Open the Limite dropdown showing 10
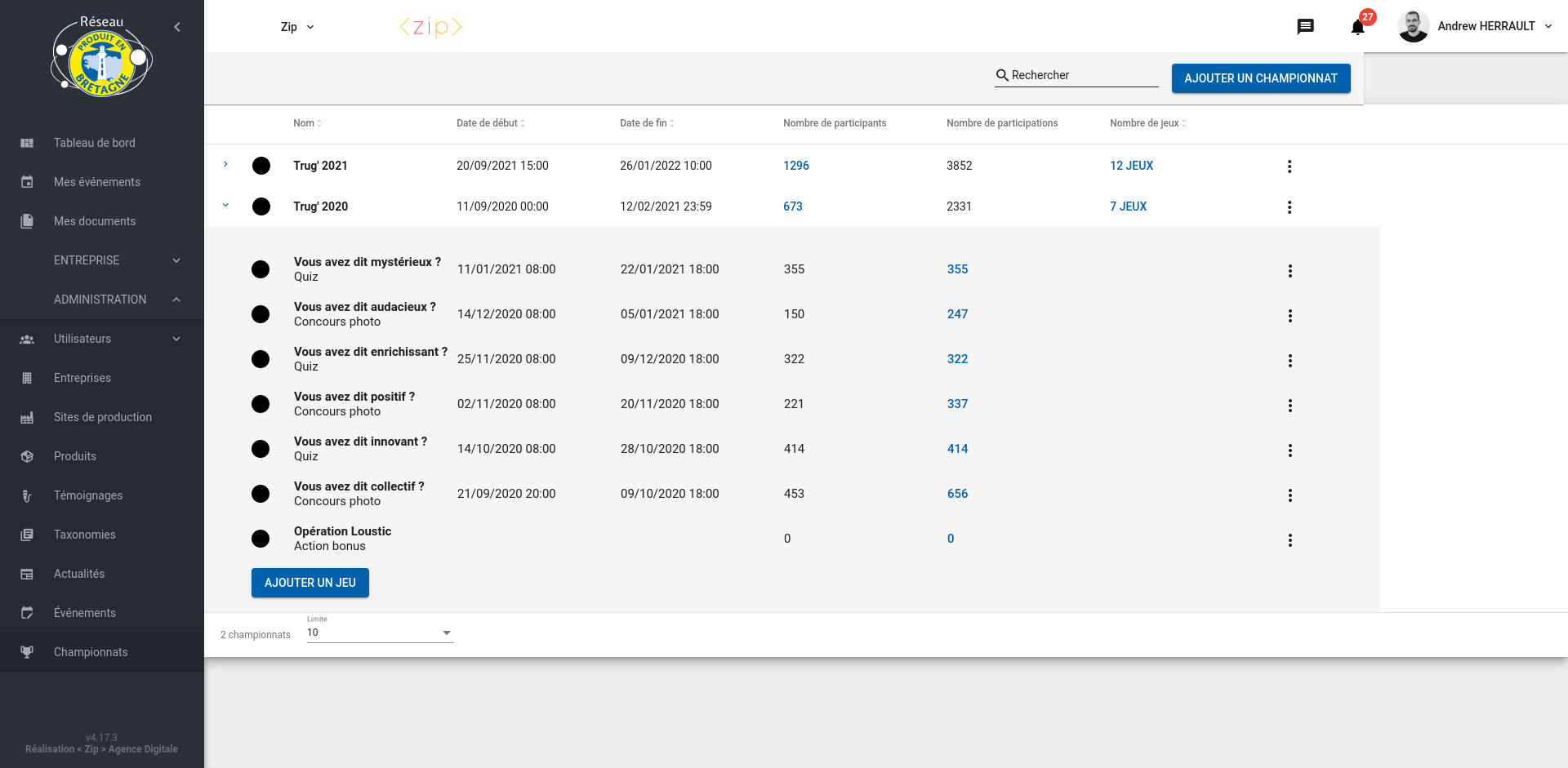1568x768 pixels. pyautogui.click(x=378, y=633)
